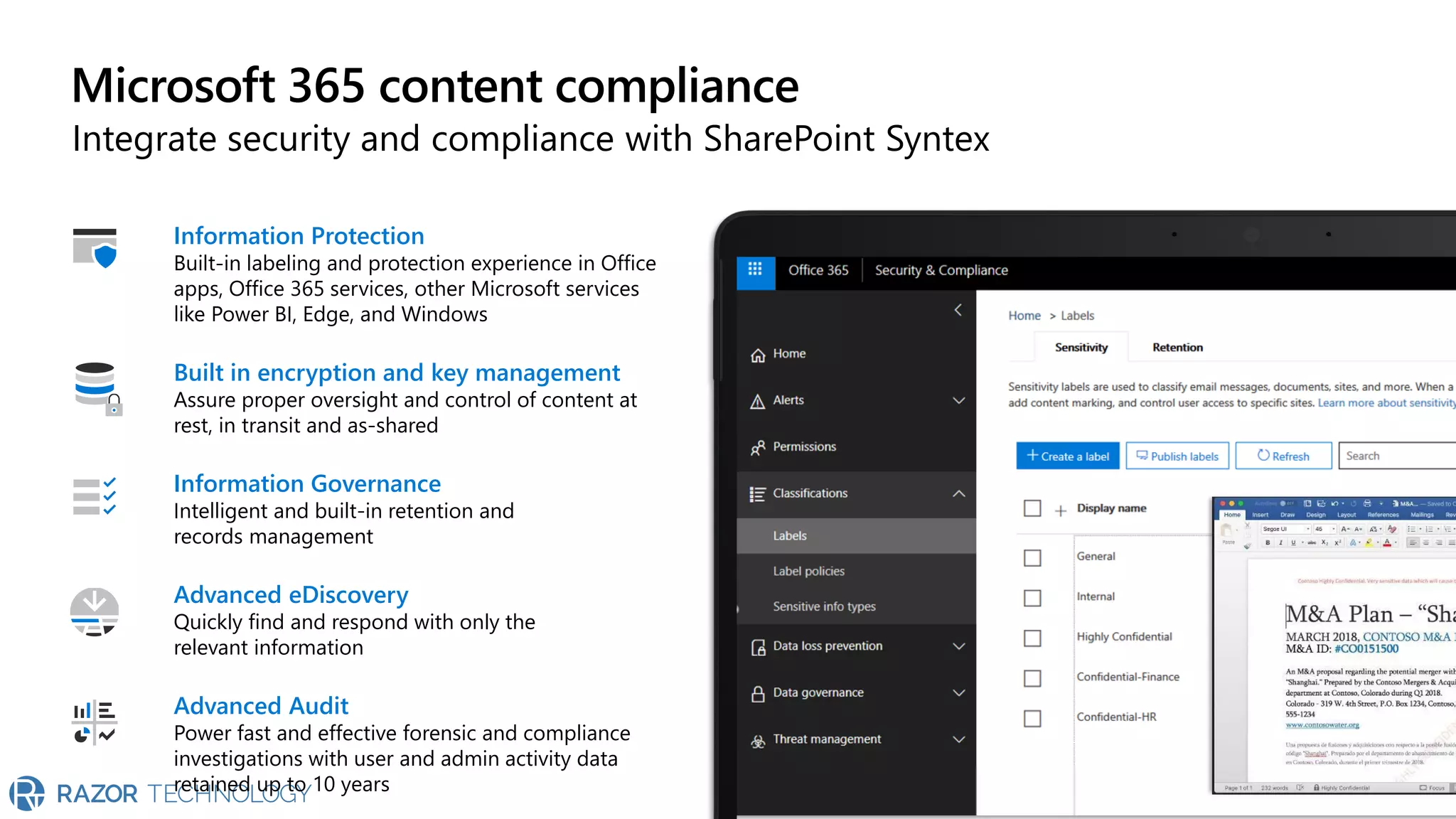Click the Data governance padlock icon

[x=758, y=694]
